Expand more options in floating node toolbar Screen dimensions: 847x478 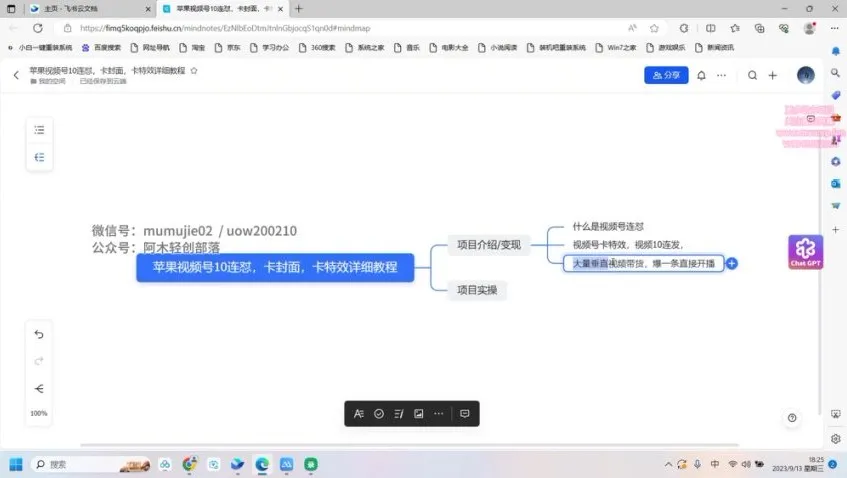click(x=439, y=413)
